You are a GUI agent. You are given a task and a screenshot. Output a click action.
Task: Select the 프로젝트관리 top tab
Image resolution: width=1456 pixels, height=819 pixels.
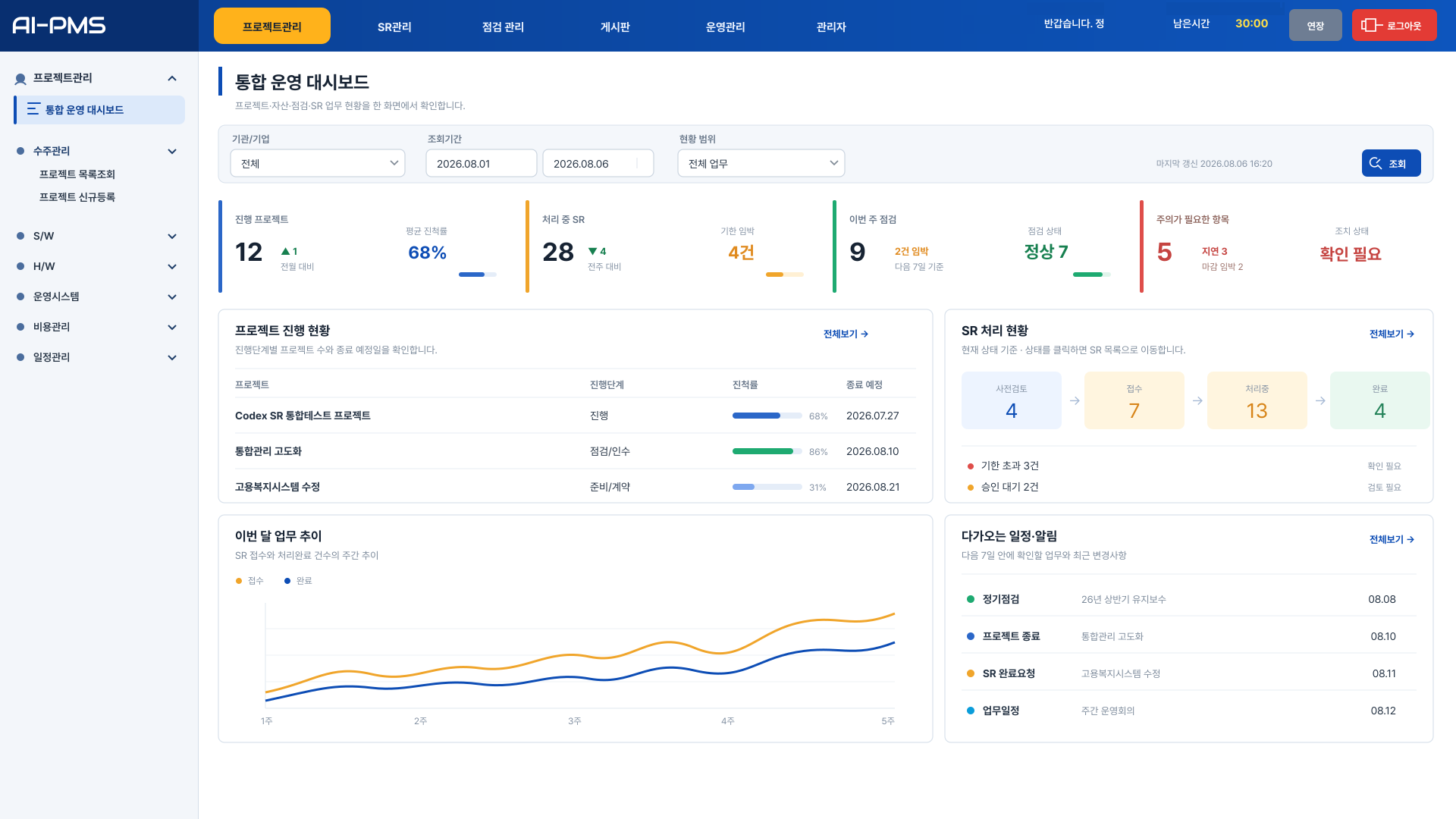[272, 26]
